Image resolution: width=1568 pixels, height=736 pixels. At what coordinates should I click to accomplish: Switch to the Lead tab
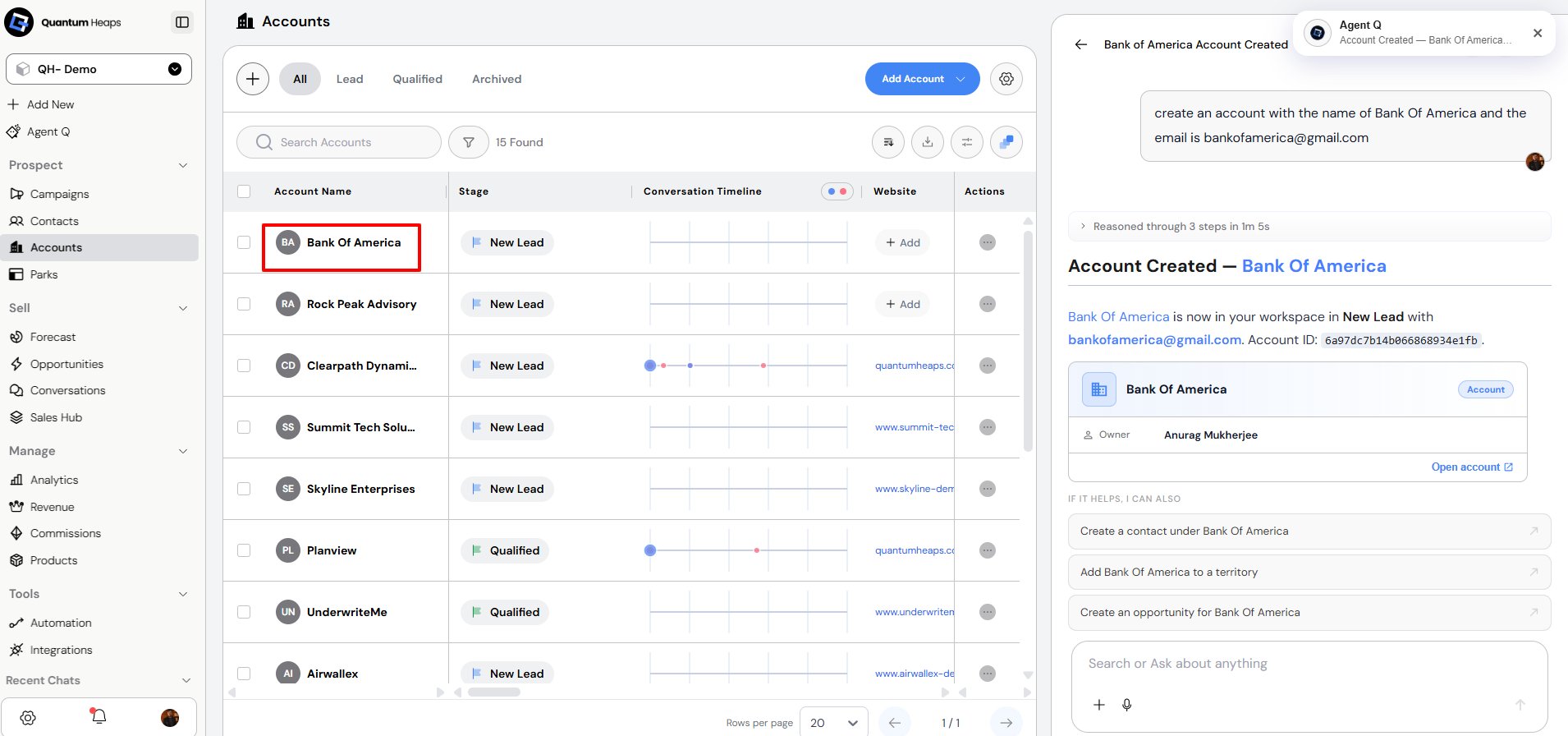click(350, 79)
